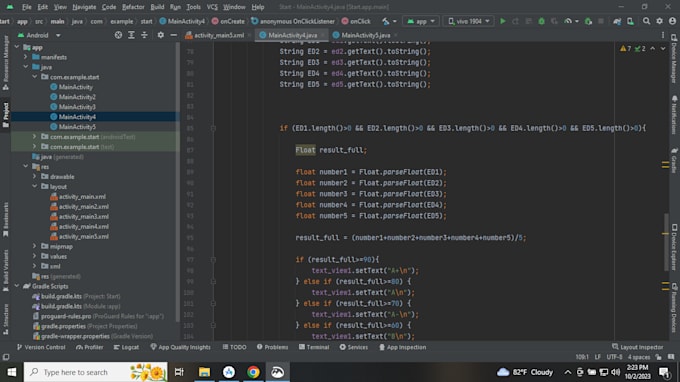Open the Logcat tool window

coord(126,347)
